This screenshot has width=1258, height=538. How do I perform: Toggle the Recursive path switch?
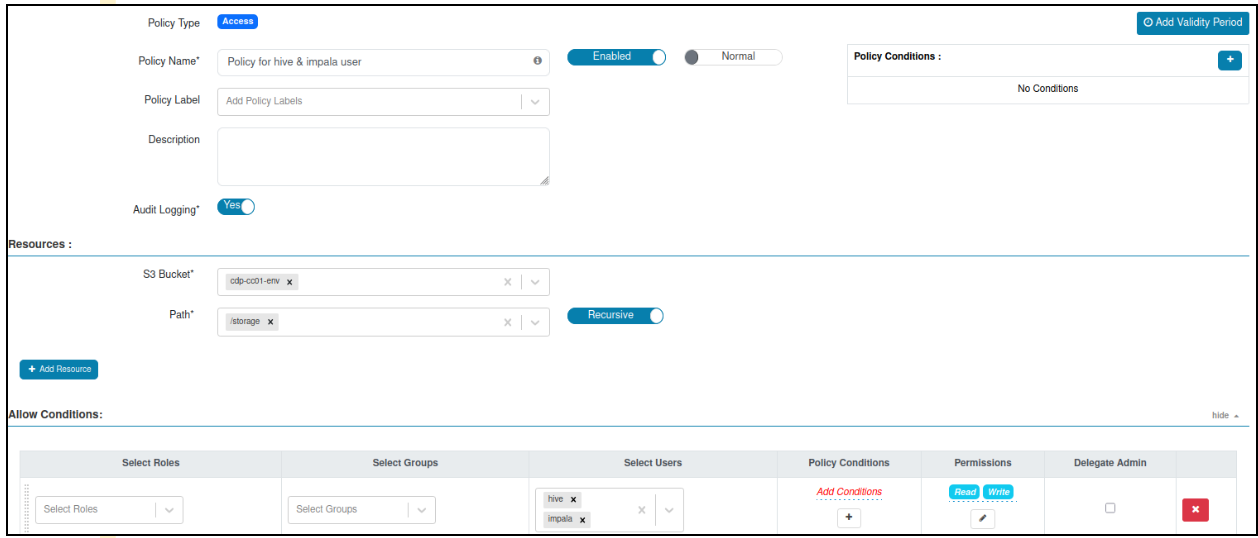pyautogui.click(x=615, y=315)
